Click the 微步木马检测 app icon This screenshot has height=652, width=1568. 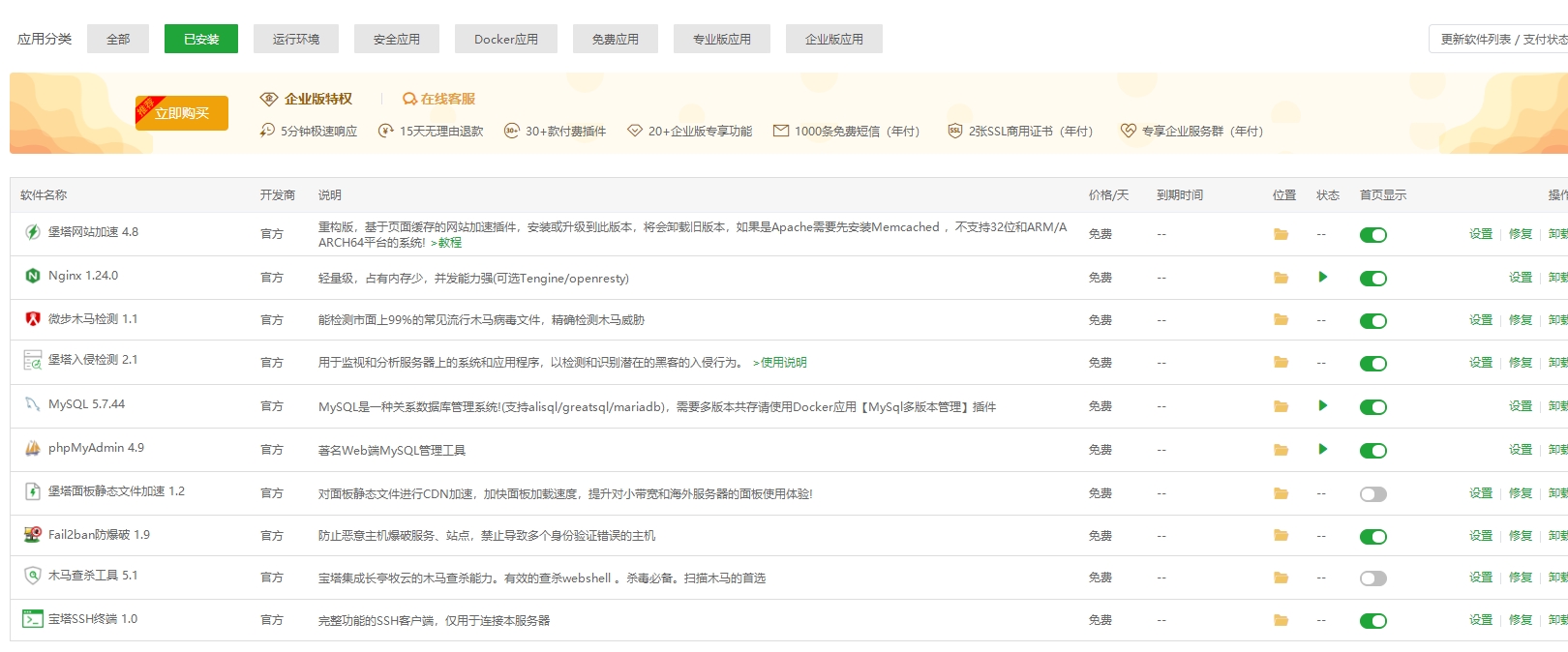click(x=33, y=318)
